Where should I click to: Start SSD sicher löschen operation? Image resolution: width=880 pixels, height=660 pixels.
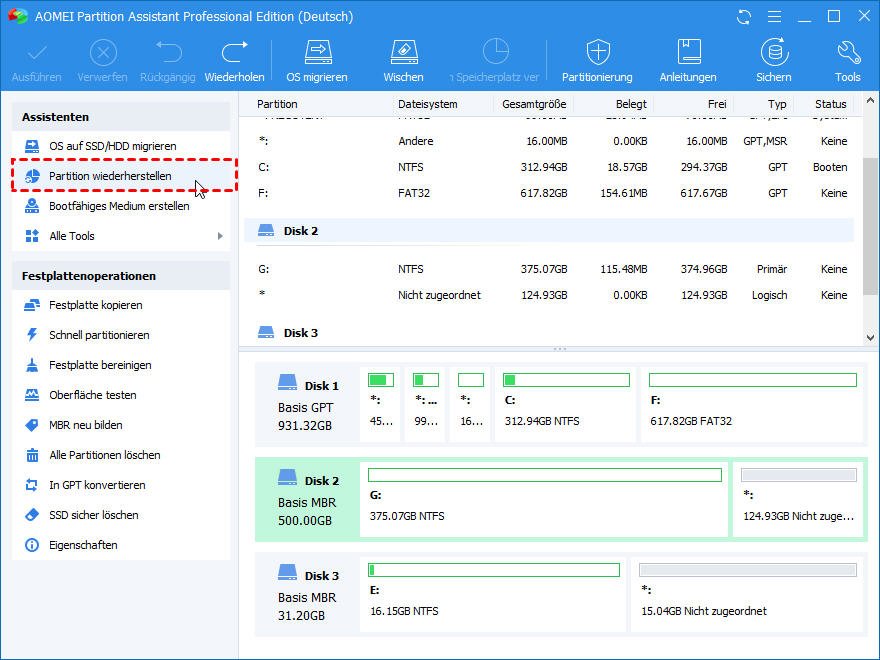pos(93,515)
